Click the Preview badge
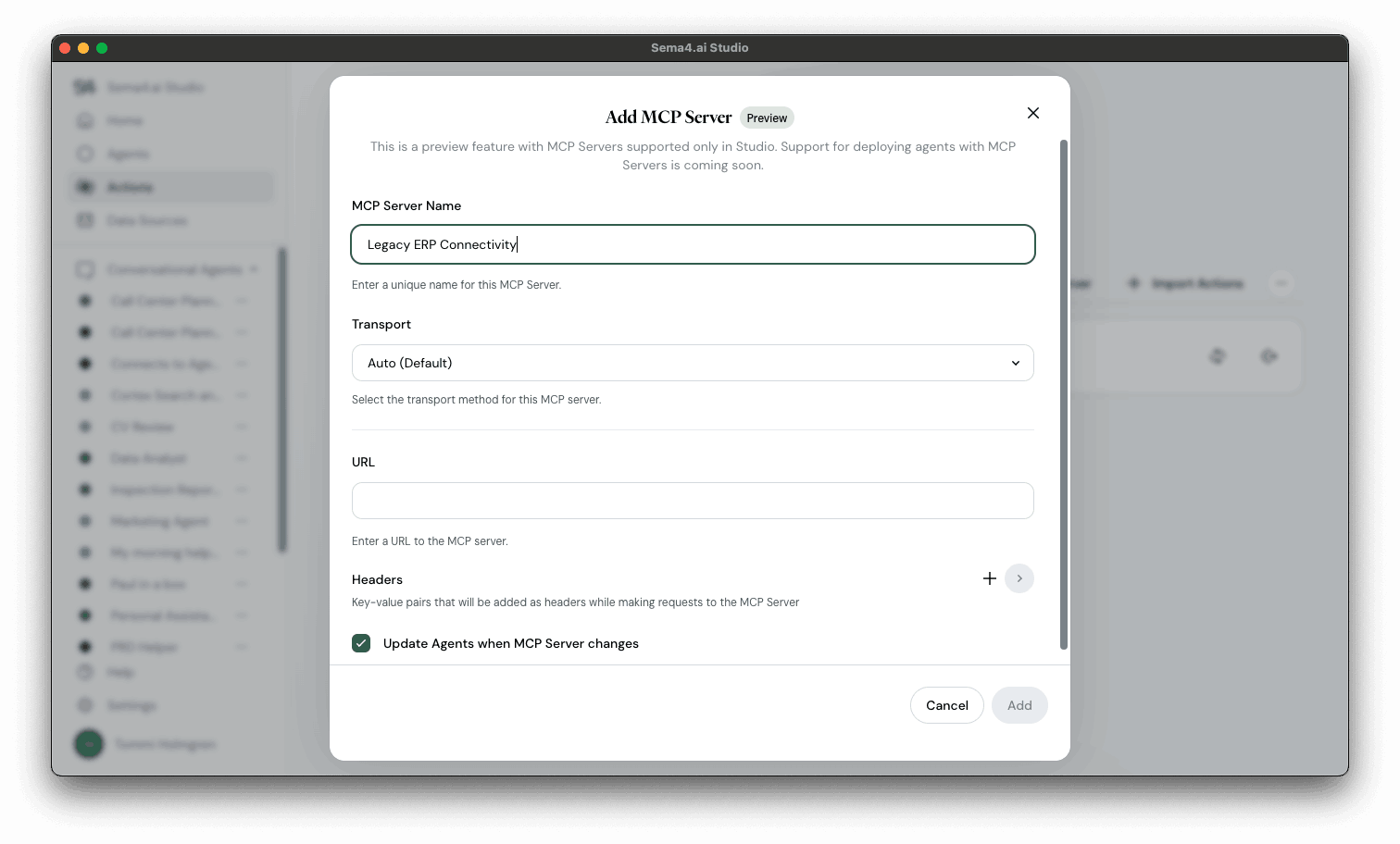 pos(767,118)
